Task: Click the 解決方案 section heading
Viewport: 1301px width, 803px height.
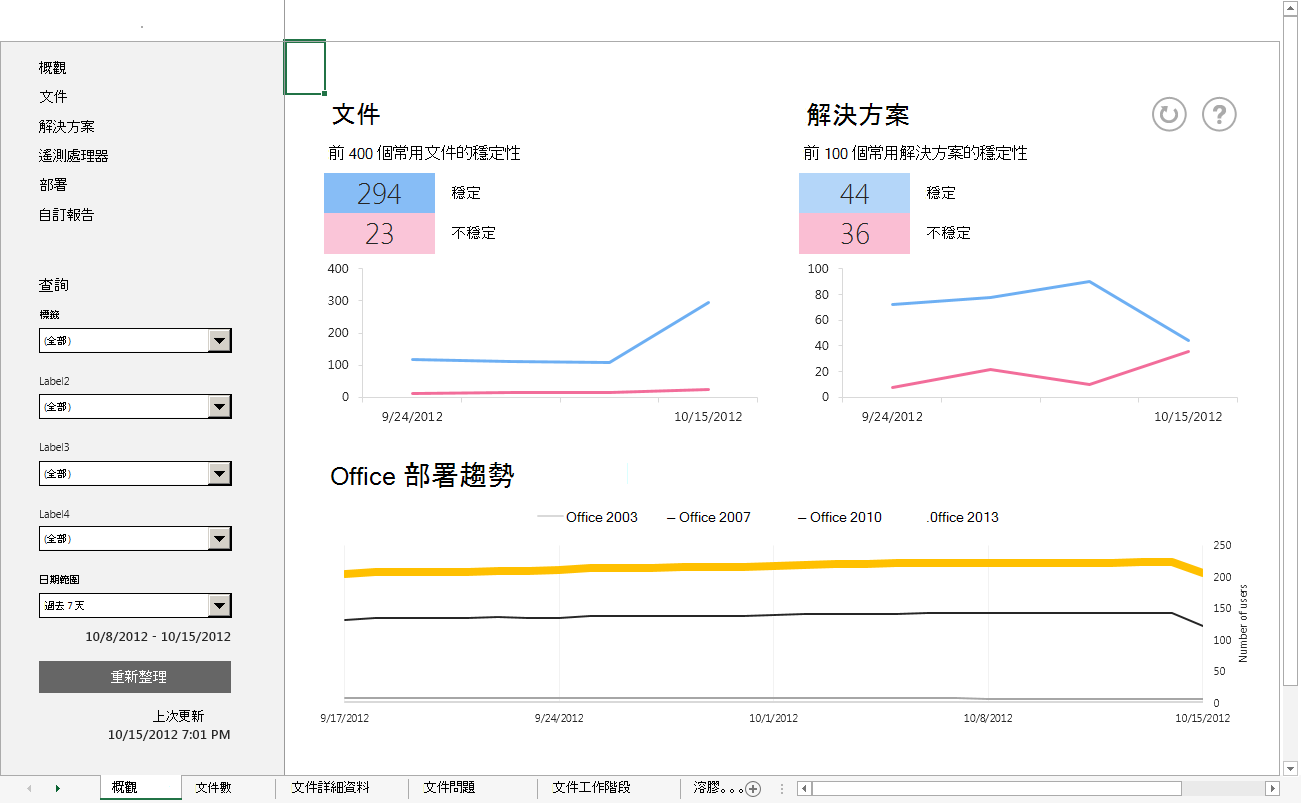Action: tap(858, 115)
